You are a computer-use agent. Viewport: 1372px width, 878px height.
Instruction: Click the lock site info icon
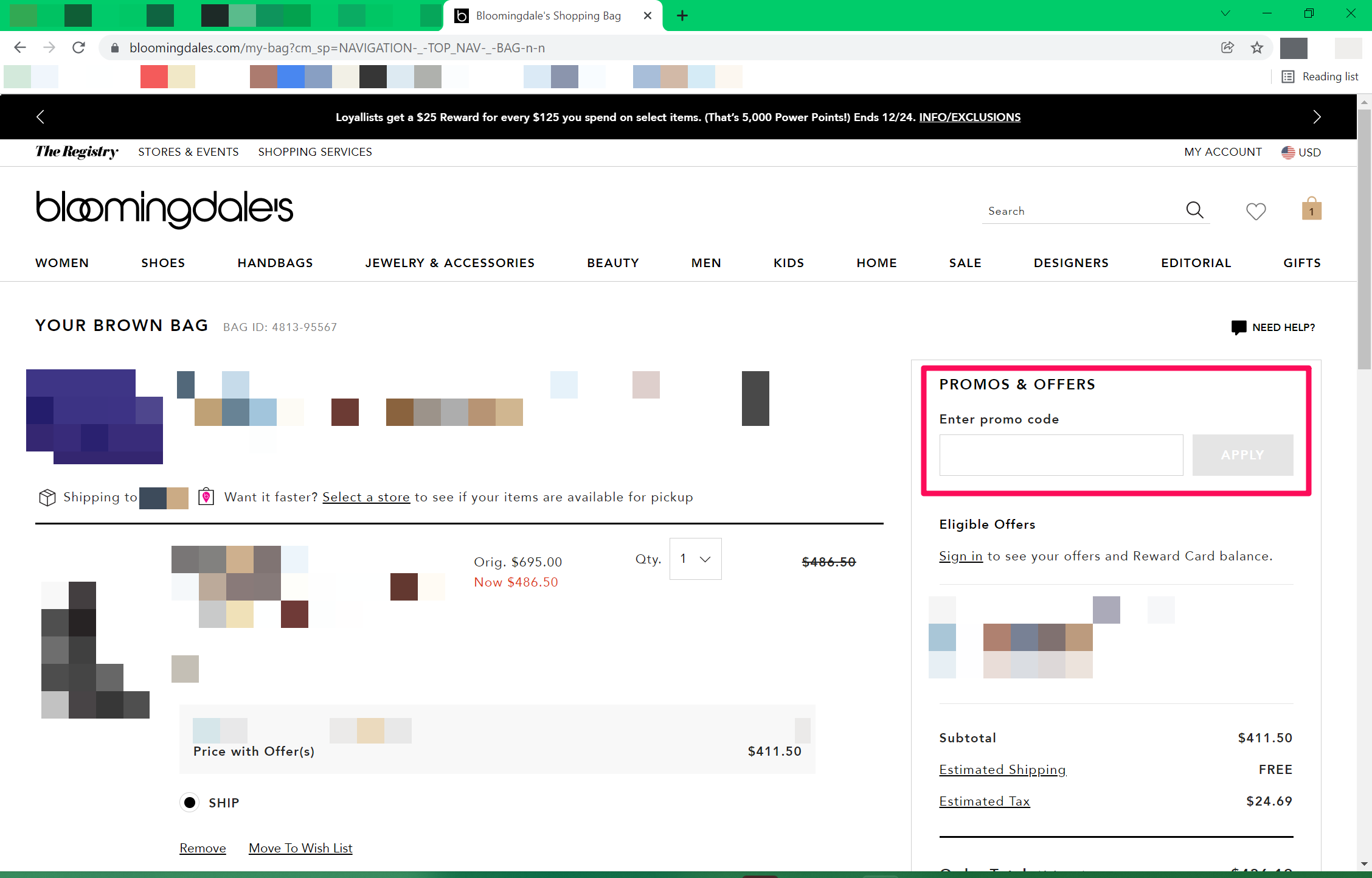pos(114,47)
